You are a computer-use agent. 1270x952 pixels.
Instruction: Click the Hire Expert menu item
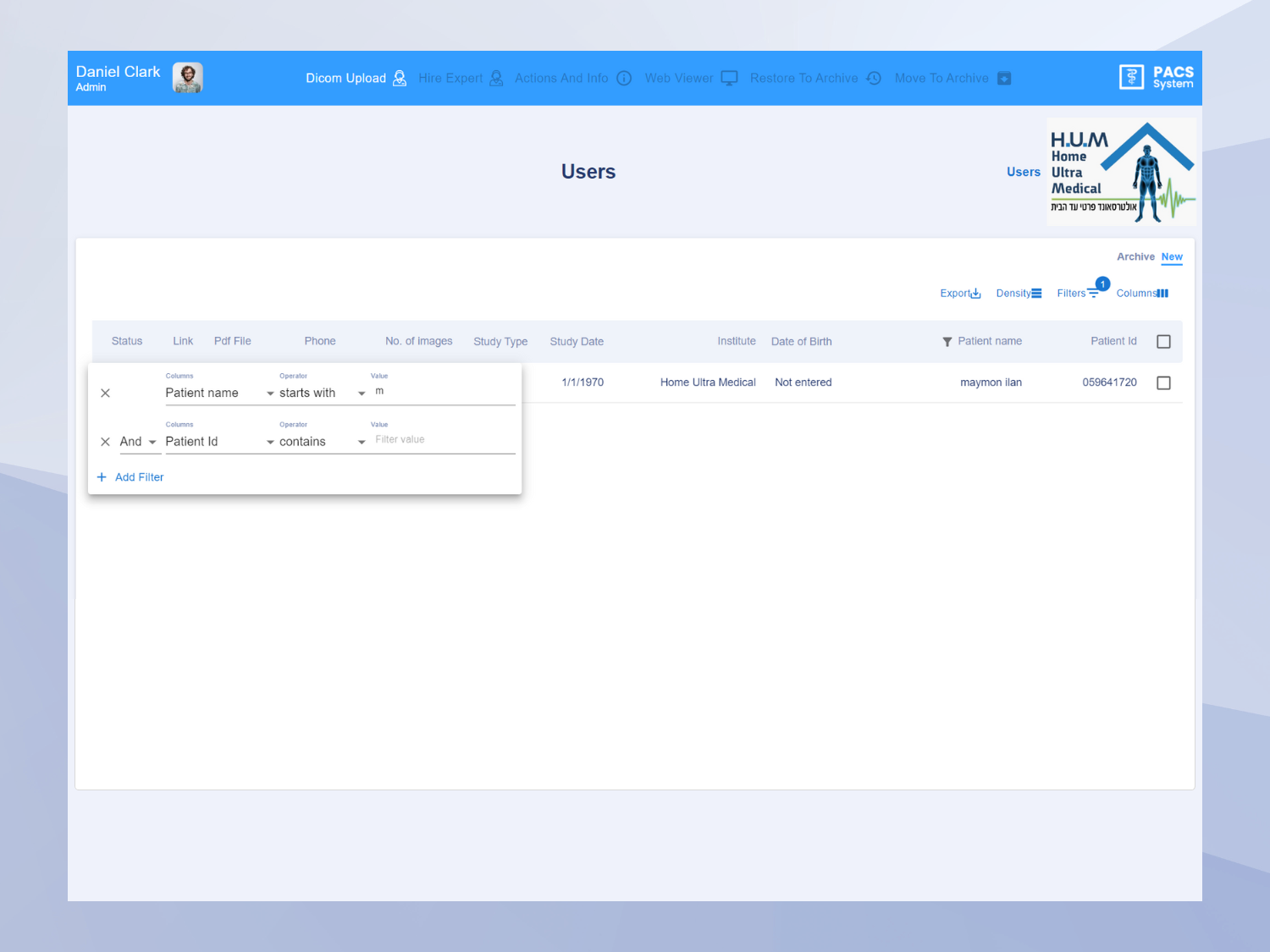(461, 78)
